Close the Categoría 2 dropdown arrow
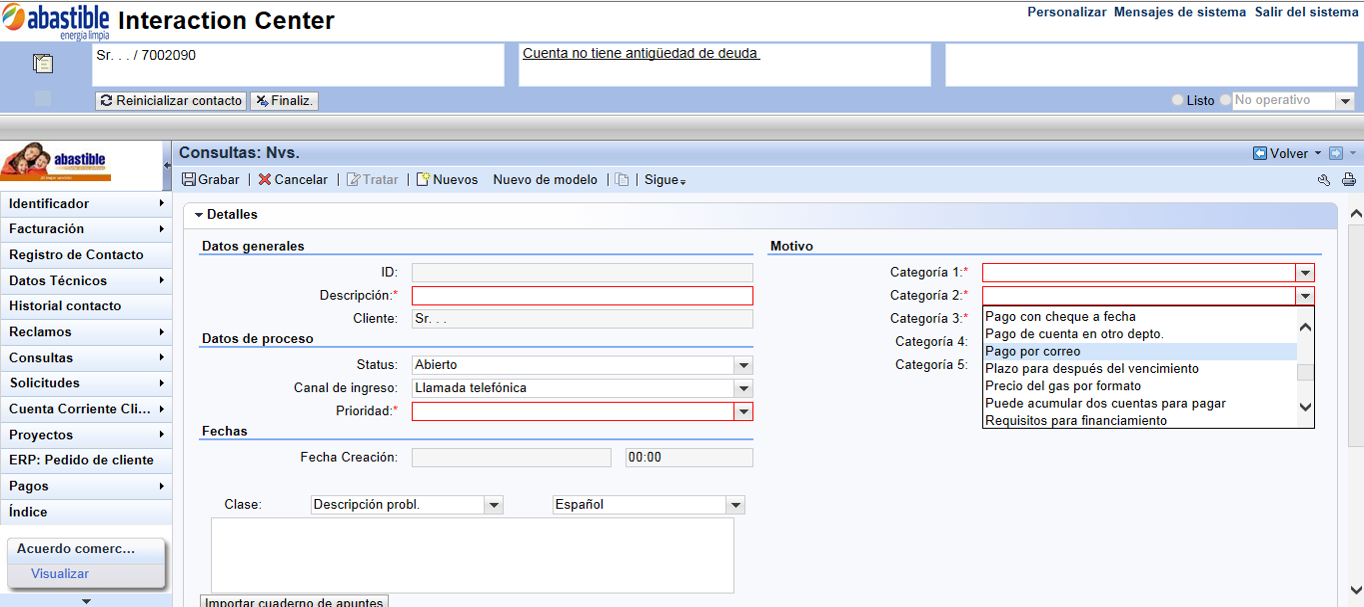This screenshot has width=1364, height=607. pyautogui.click(x=1305, y=295)
